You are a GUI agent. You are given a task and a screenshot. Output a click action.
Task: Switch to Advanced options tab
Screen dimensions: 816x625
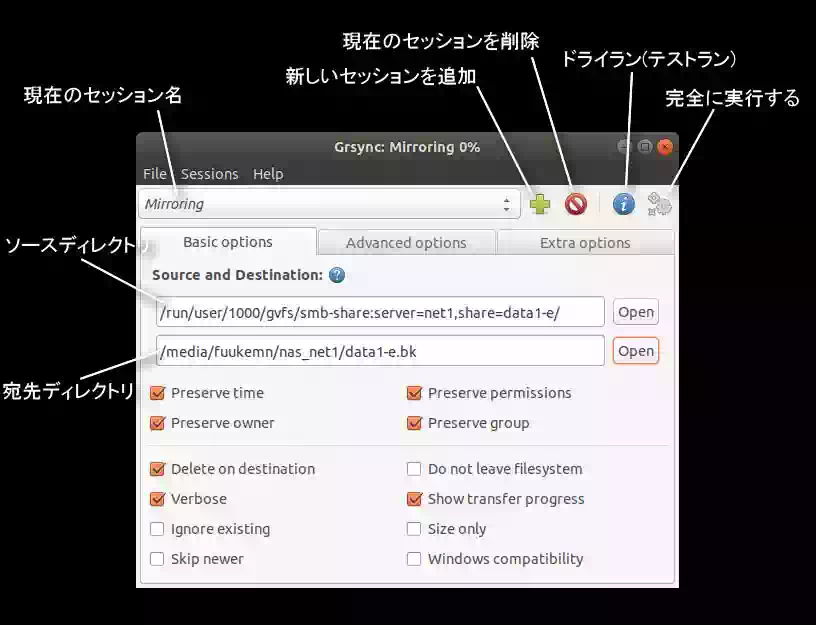coord(406,243)
